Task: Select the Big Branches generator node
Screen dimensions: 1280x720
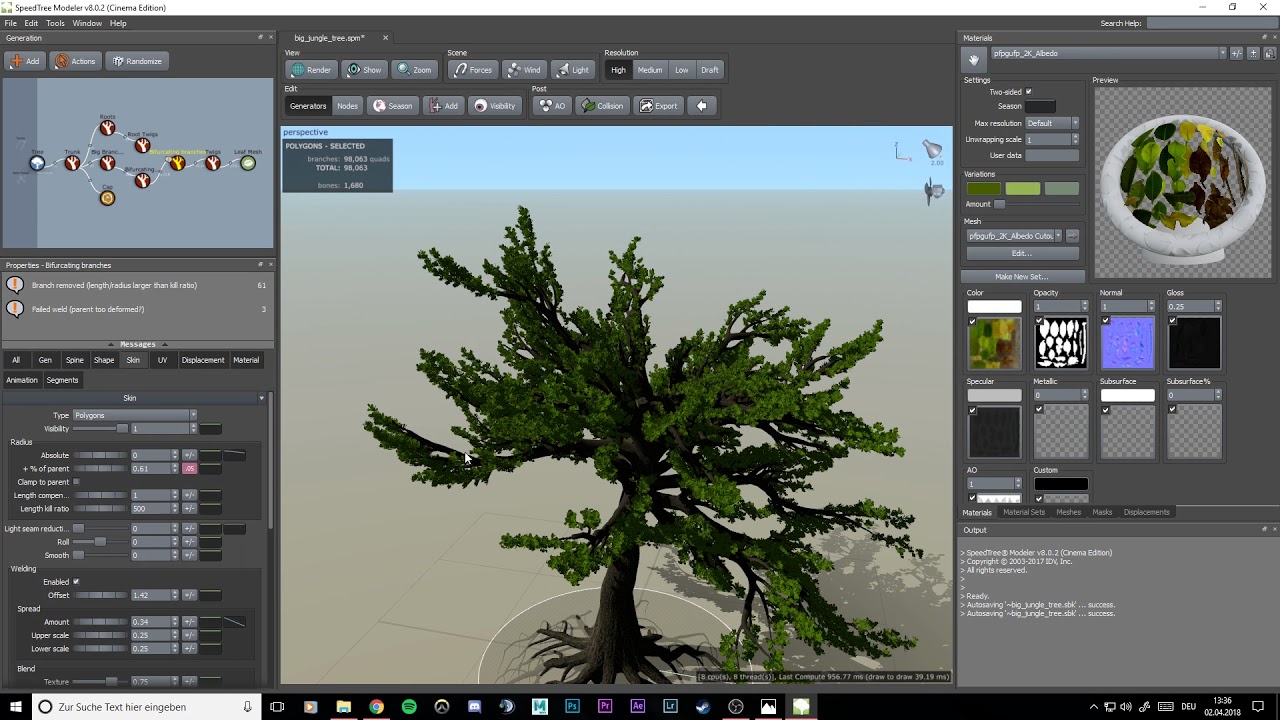Action: click(107, 163)
